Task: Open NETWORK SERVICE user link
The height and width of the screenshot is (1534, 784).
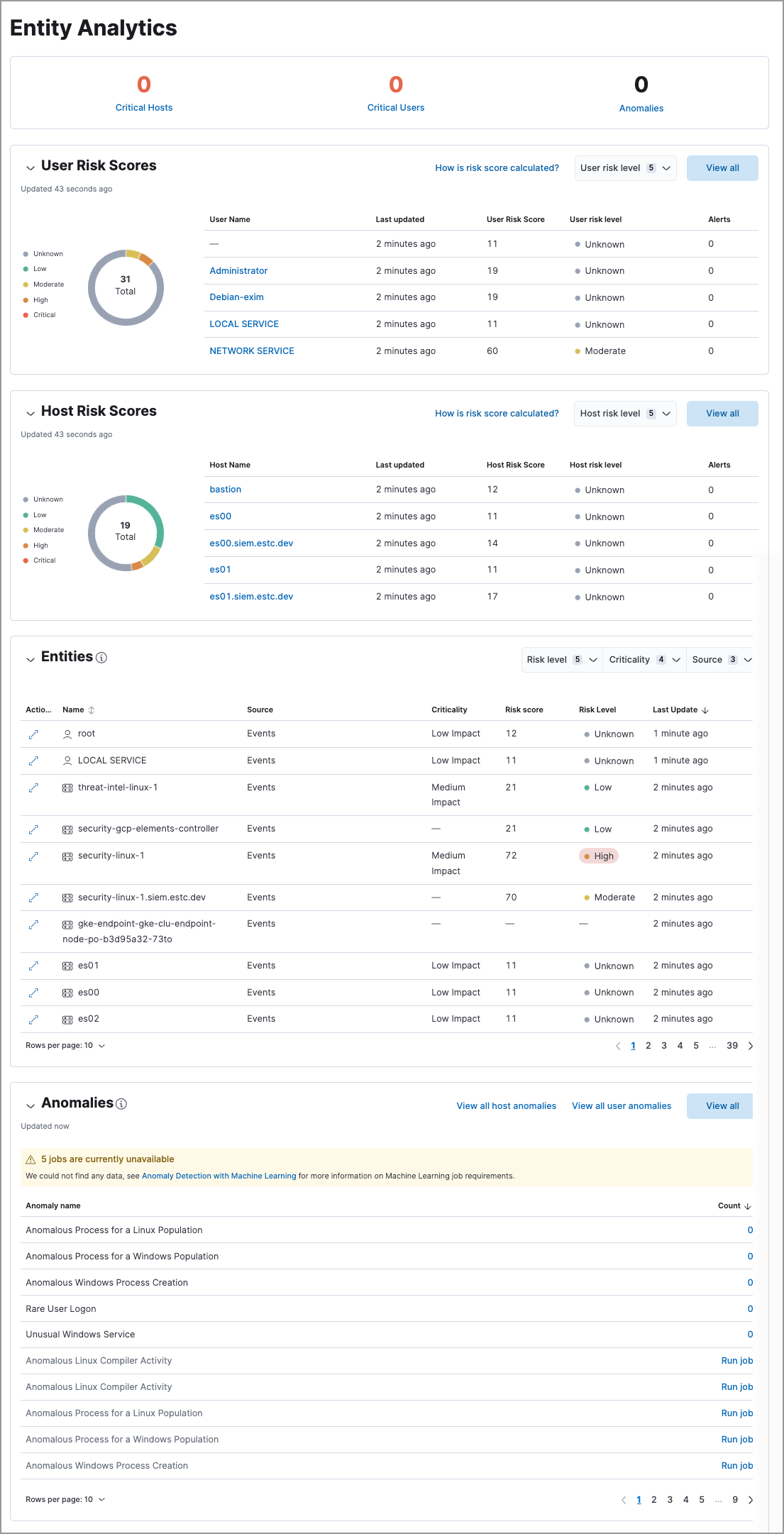Action: [252, 351]
